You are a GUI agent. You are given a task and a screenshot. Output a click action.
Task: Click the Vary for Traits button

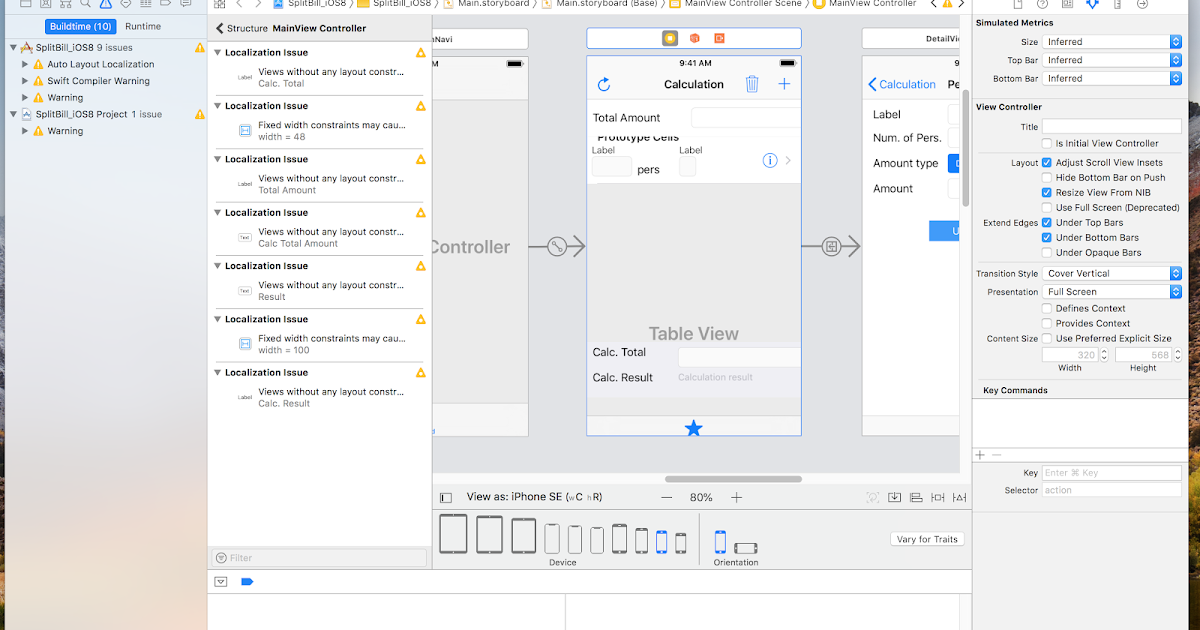click(x=926, y=539)
